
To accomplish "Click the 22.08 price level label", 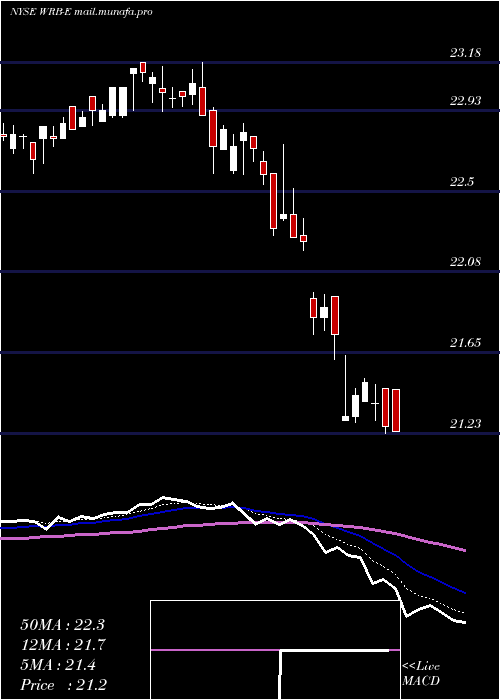I will point(465,262).
